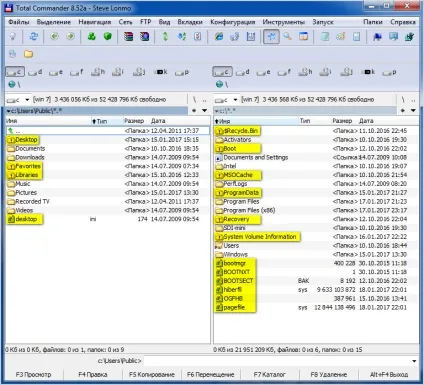Open the Справка menu

(x=403, y=22)
